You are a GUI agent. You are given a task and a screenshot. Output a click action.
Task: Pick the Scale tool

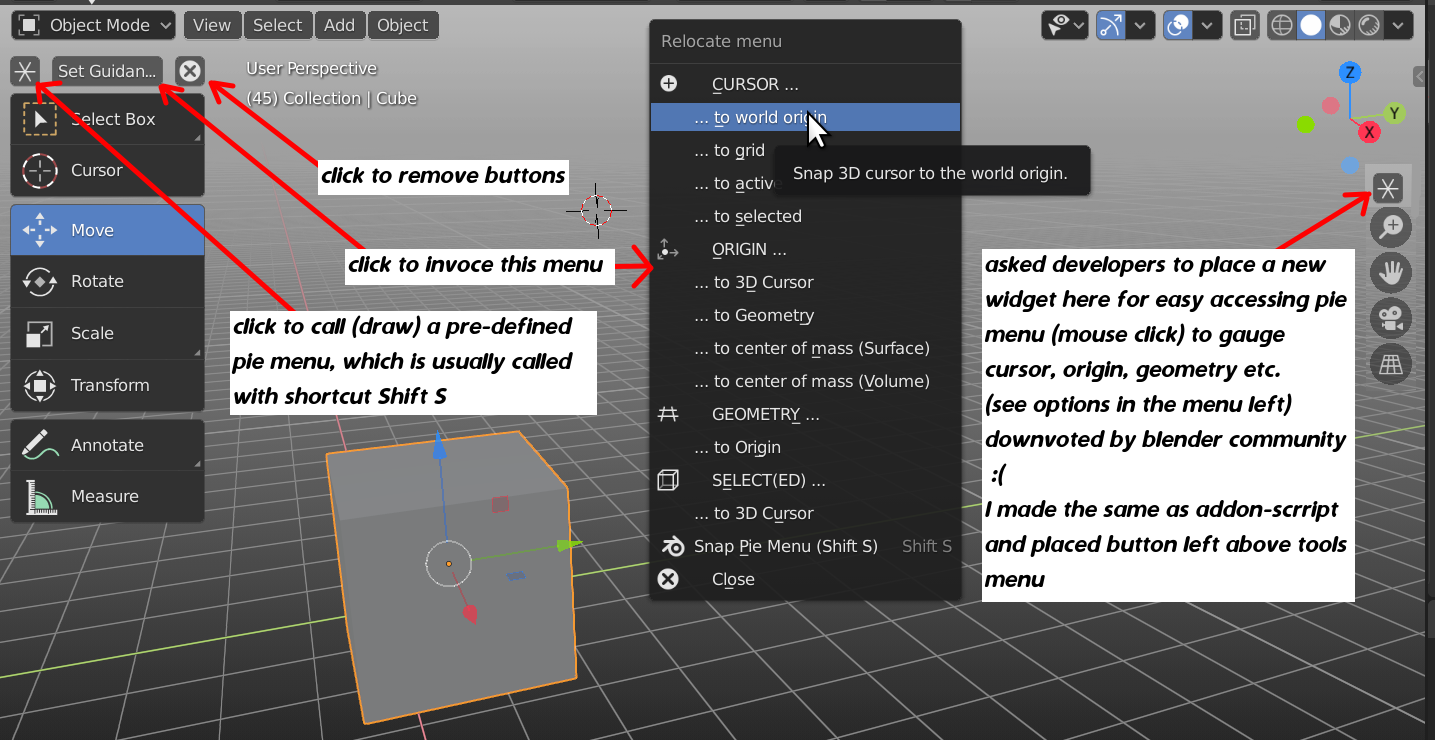107,333
